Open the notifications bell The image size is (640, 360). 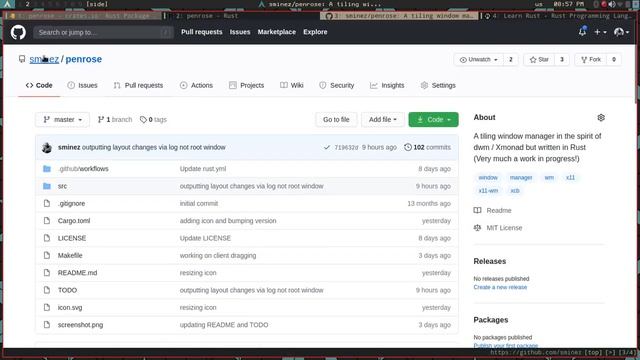(582, 31)
